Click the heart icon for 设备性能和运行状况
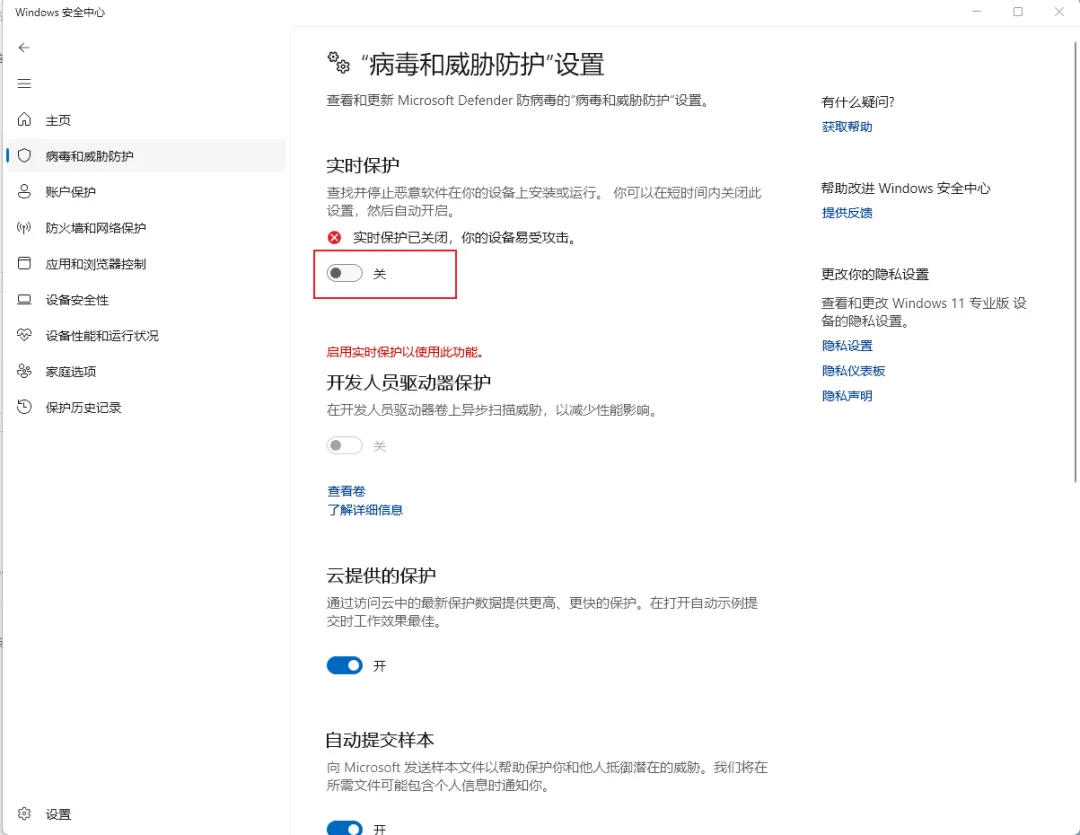This screenshot has height=835, width=1080. tap(24, 335)
